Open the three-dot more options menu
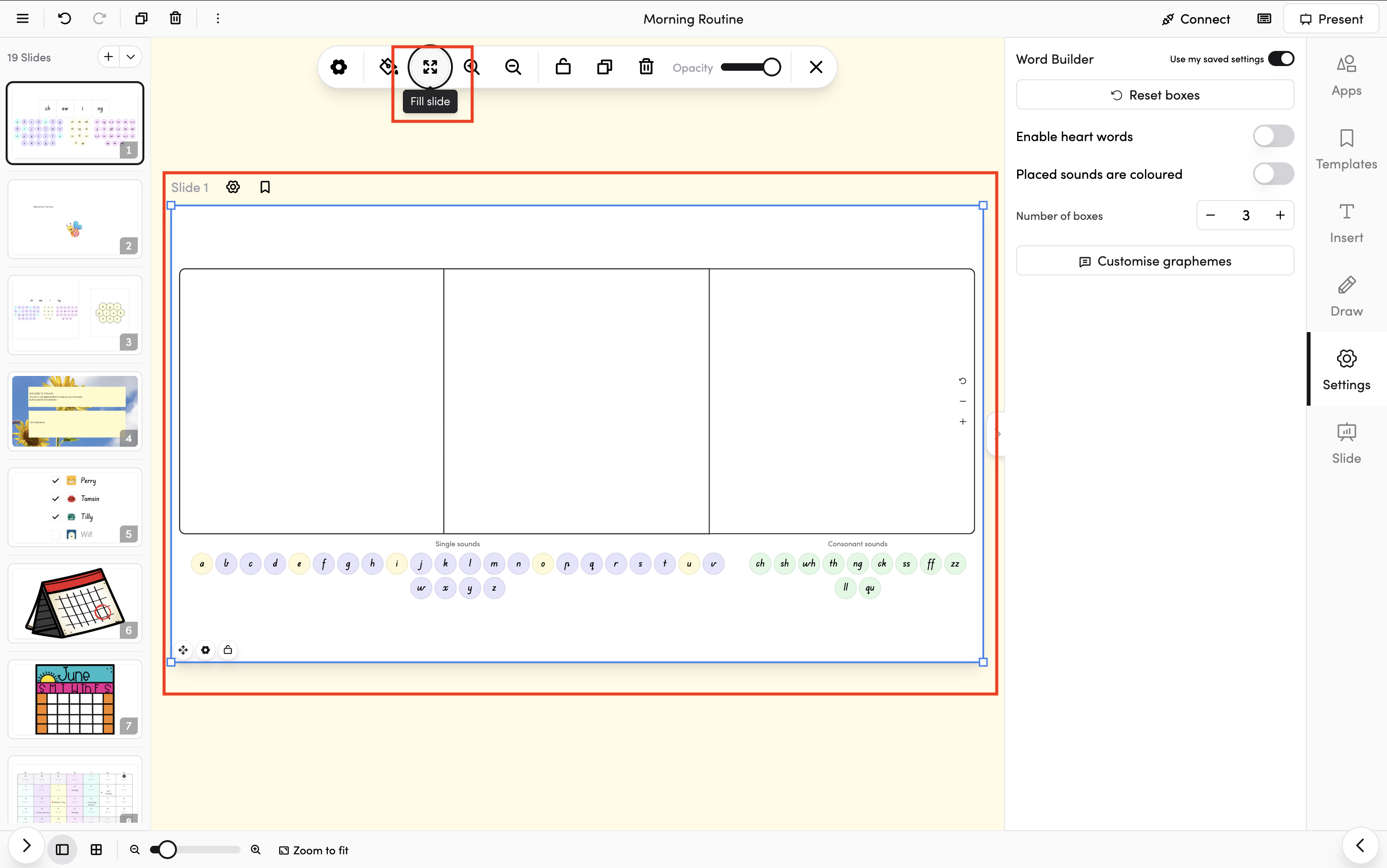This screenshot has width=1387, height=868. coord(217,18)
